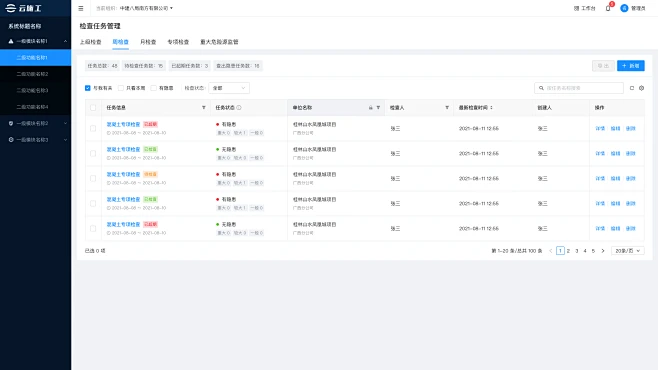
Task: Go to the previous page arrow in pagination
Action: [x=551, y=251]
